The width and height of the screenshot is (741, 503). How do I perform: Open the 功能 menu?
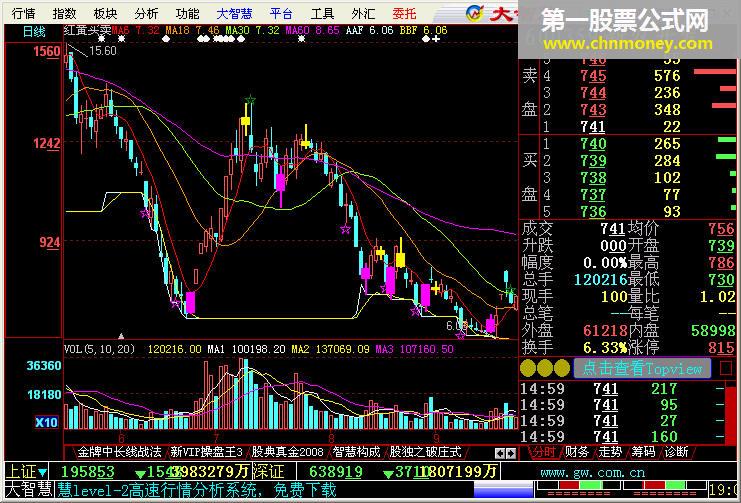click(187, 13)
